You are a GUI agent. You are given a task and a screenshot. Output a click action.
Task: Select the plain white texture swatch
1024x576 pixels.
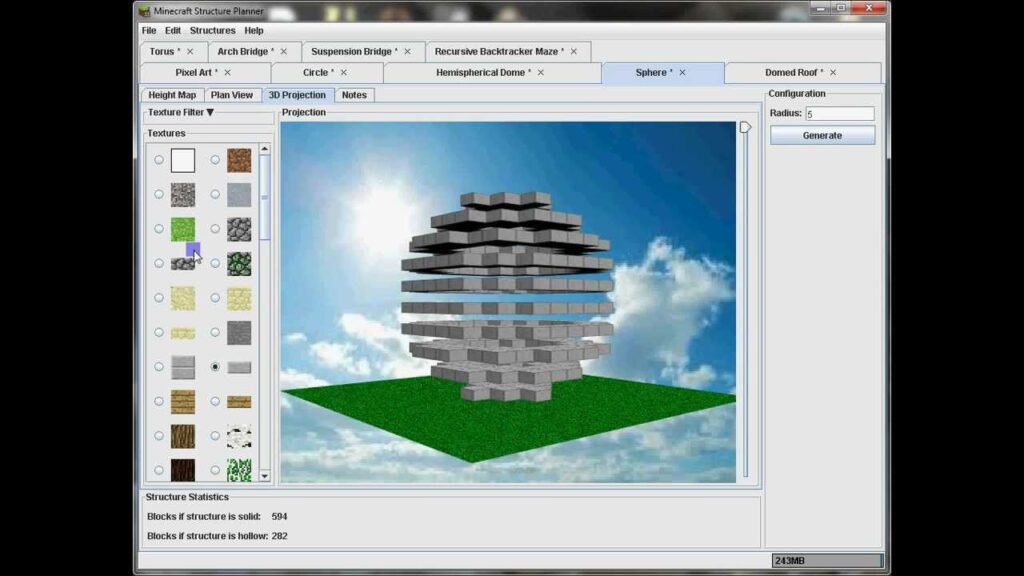(183, 160)
